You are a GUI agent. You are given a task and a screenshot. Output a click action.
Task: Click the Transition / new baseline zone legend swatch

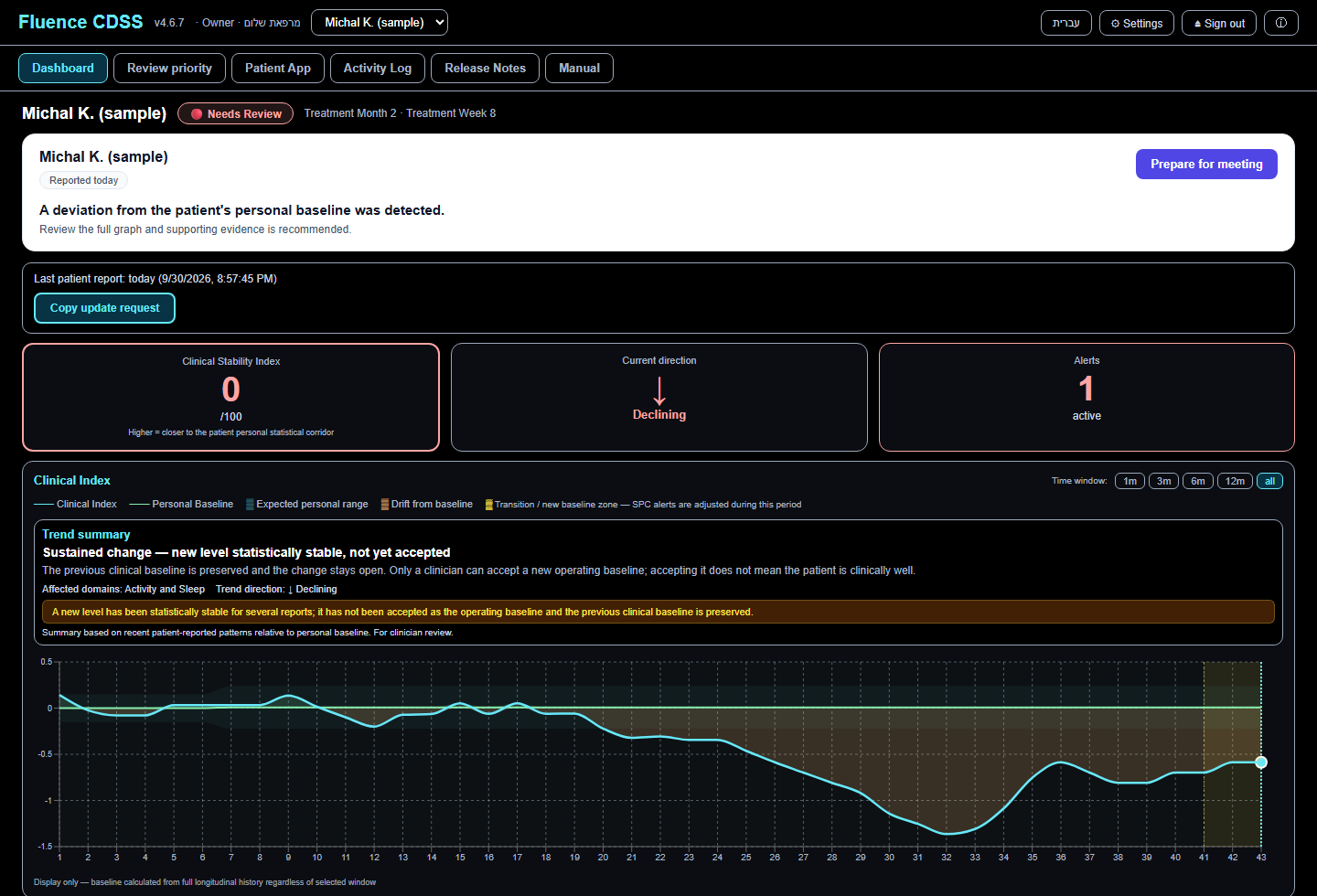point(489,505)
